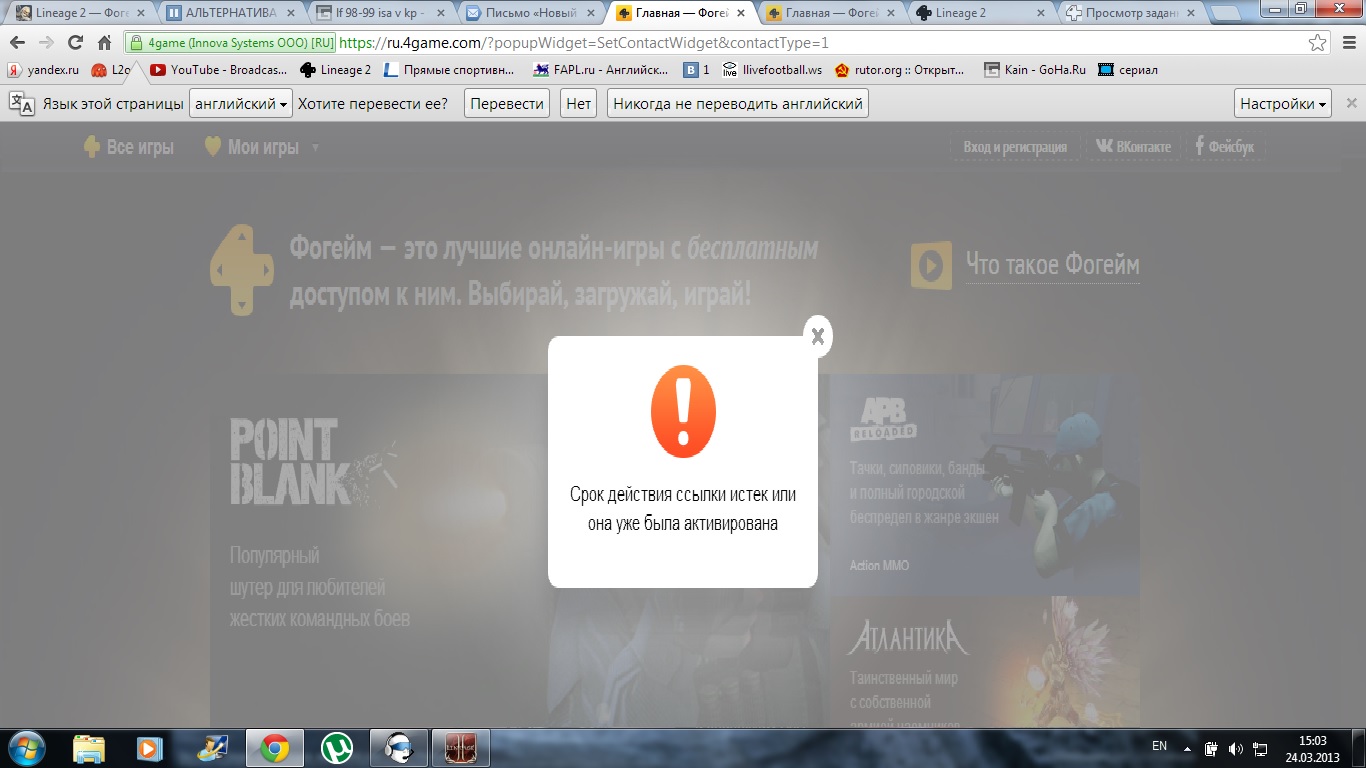Open the Kain - GoHa.Ru bookmark
The height and width of the screenshot is (768, 1366).
pos(1035,70)
